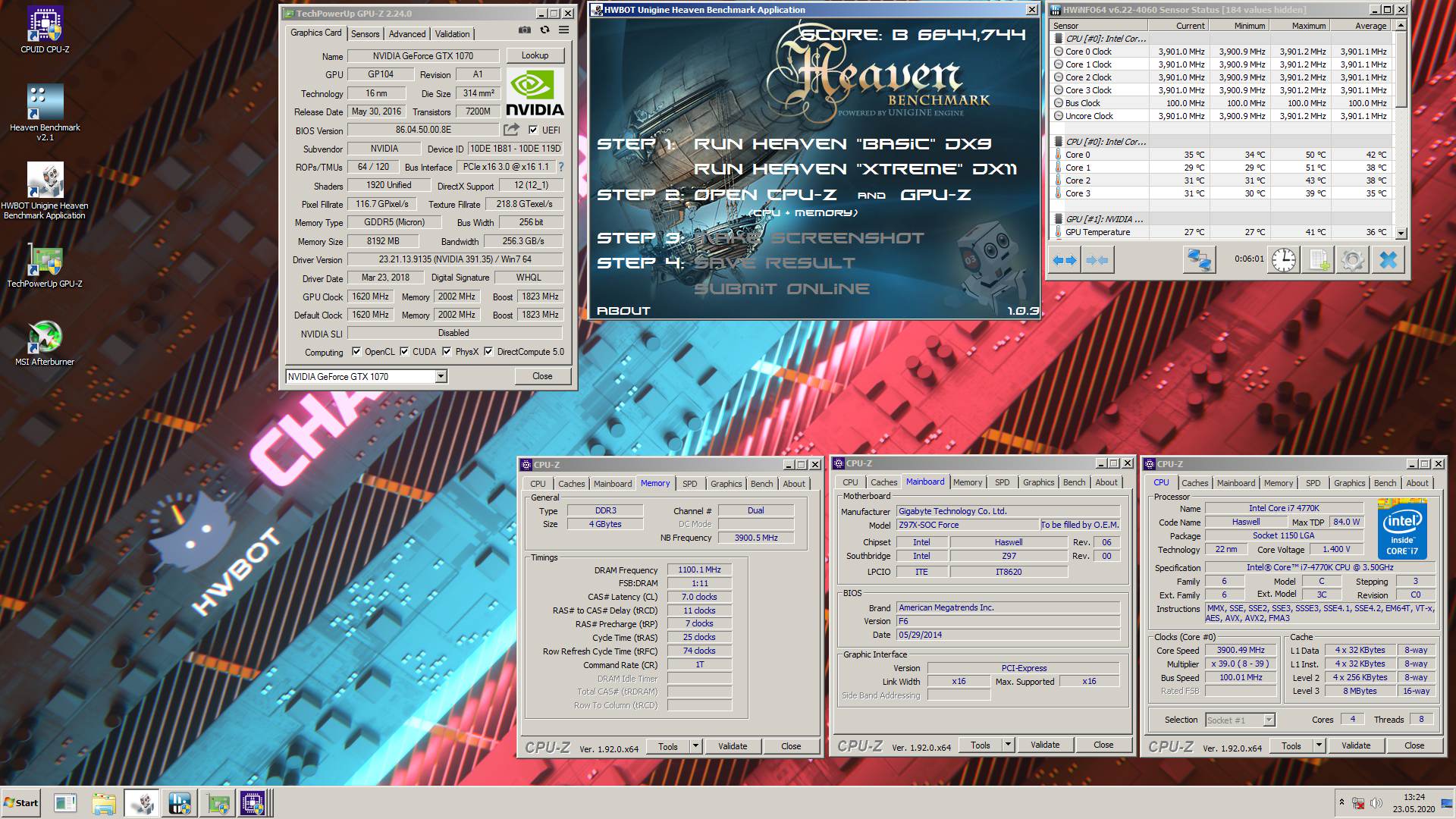
Task: Open GPU selection dropdown in GPU-Z
Action: [441, 376]
